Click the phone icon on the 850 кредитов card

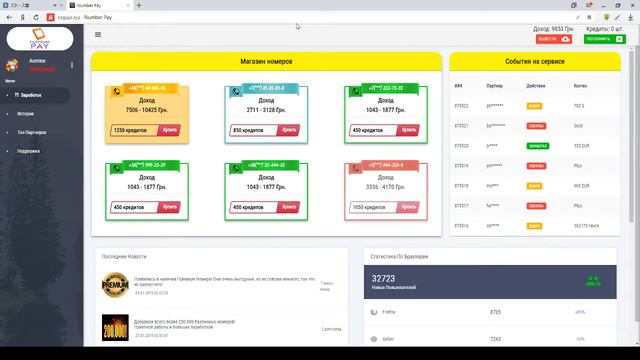[x=236, y=92]
